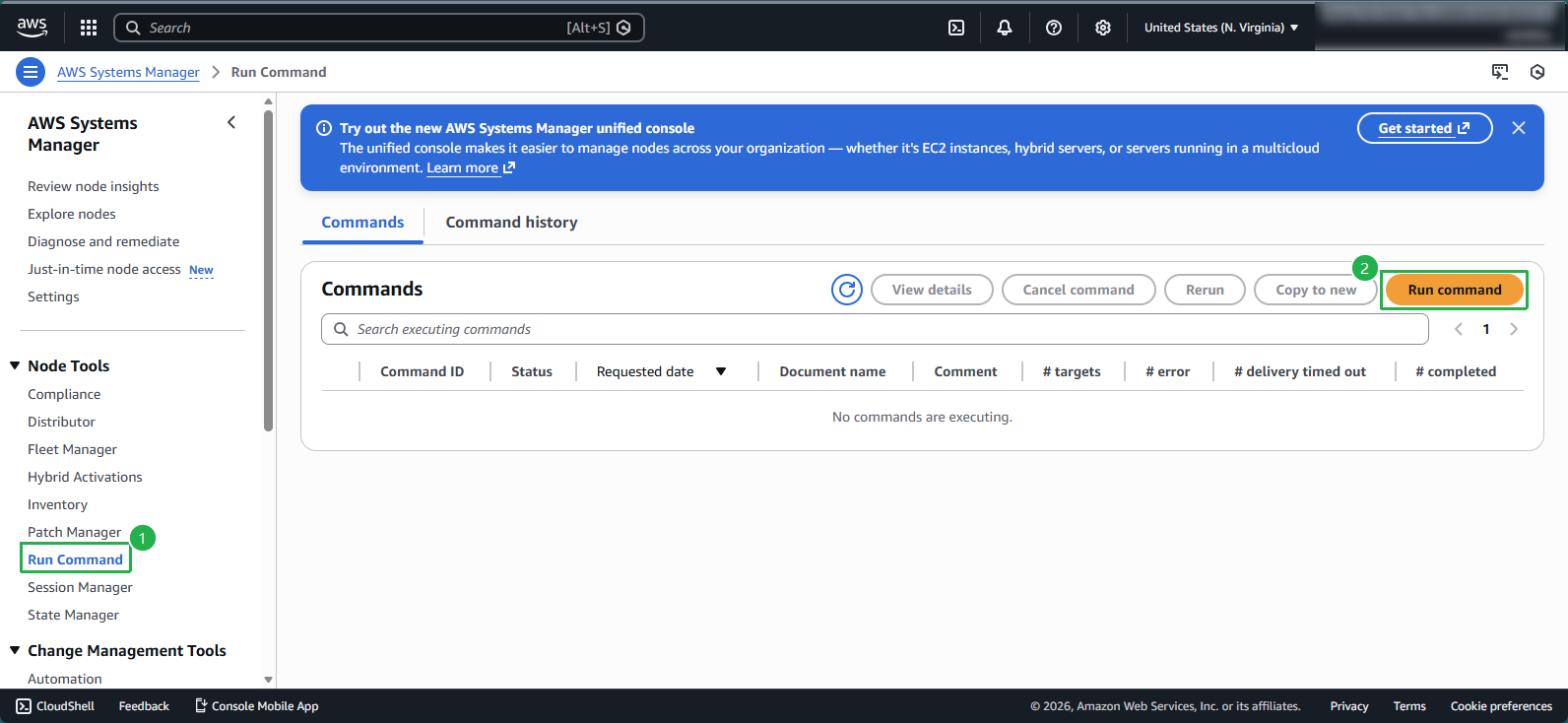Image resolution: width=1568 pixels, height=723 pixels.
Task: Open the AWS Systems Manager breadcrumb link
Action: [128, 72]
